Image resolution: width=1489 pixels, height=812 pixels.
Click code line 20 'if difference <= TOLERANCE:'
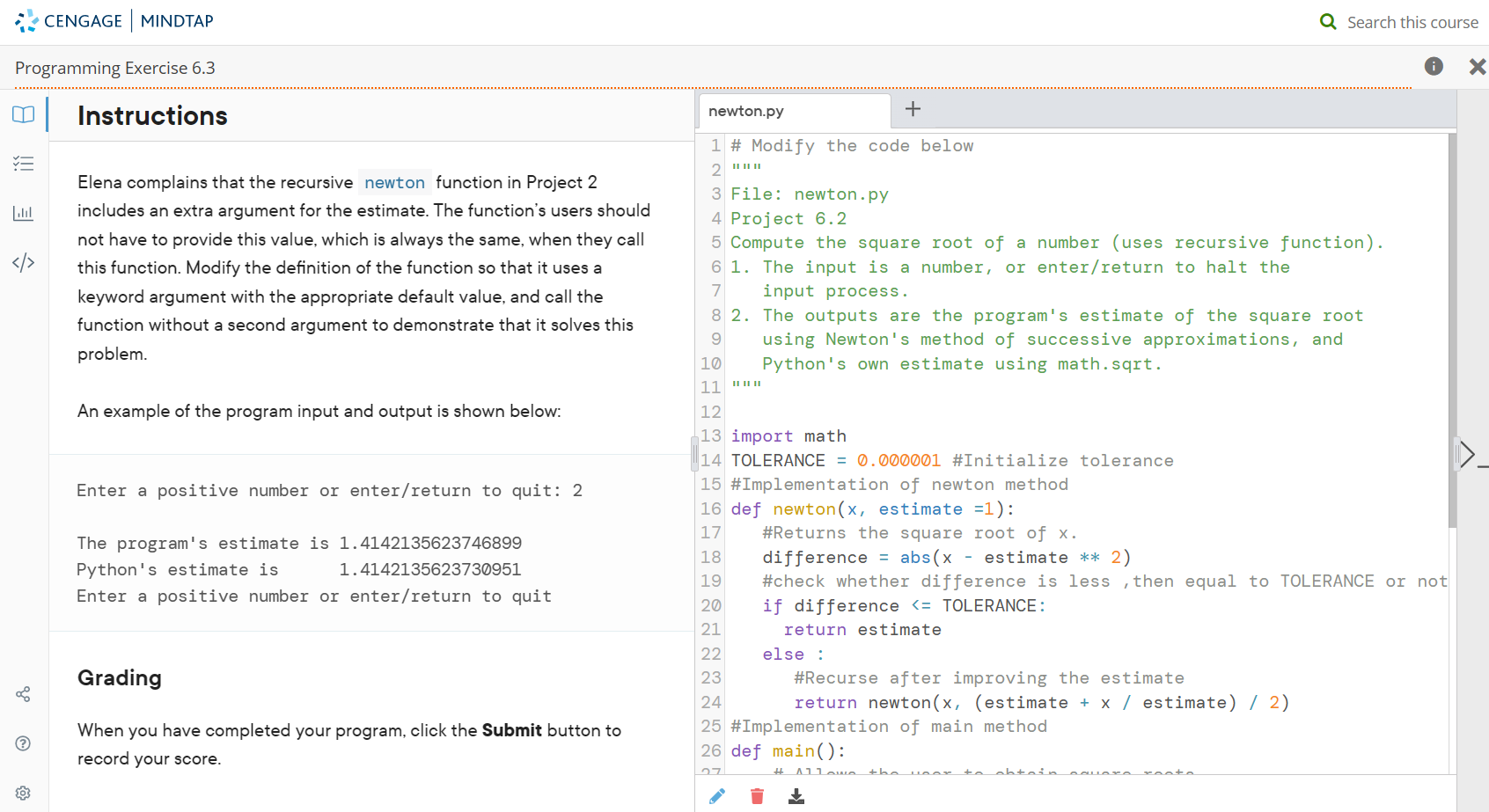pyautogui.click(x=905, y=605)
